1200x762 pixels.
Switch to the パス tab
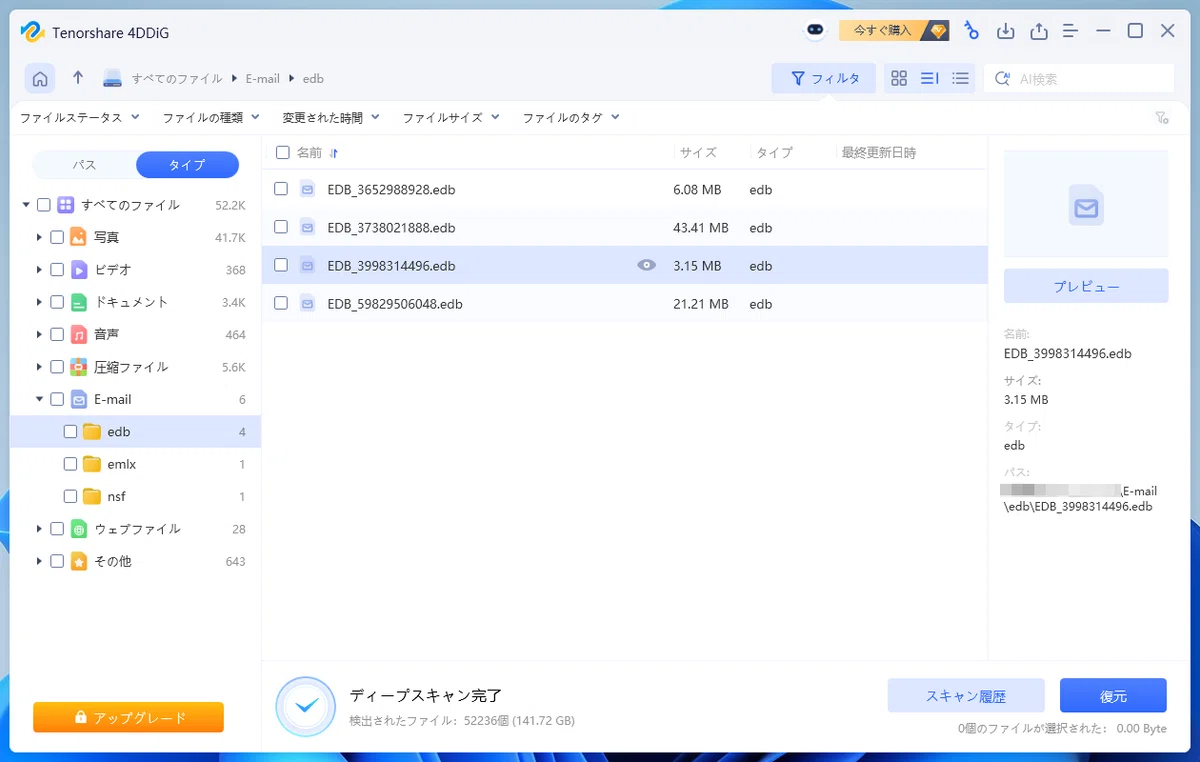[85, 165]
